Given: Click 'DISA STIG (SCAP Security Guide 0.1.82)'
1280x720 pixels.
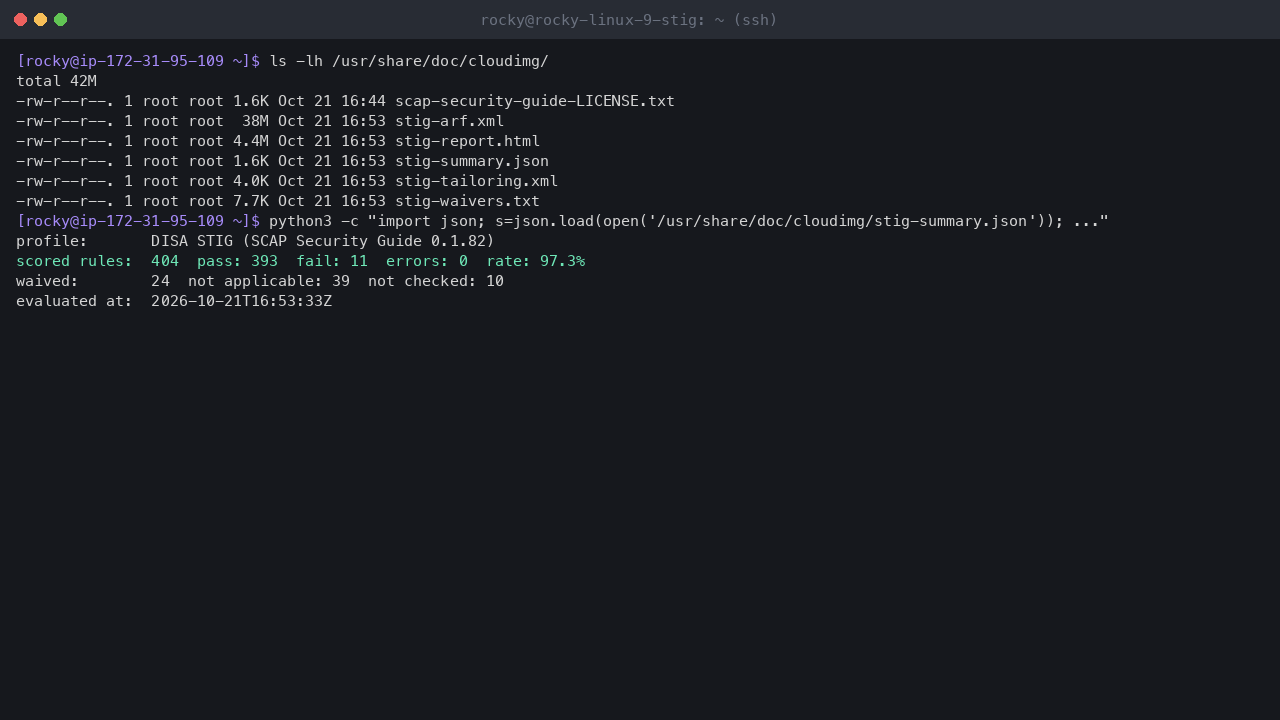Looking at the screenshot, I should point(323,241).
